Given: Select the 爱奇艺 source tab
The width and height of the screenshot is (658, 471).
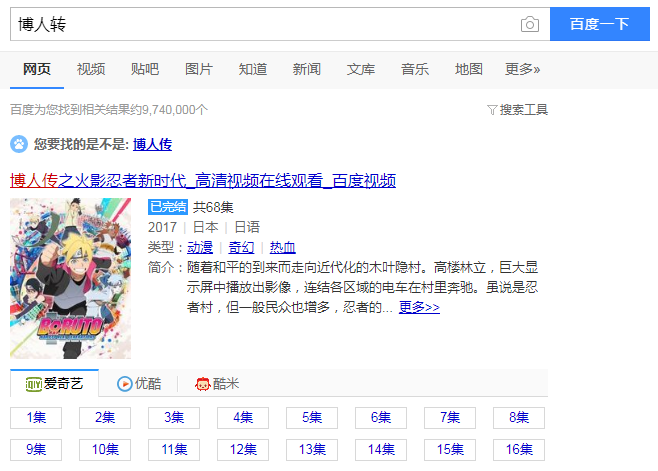Looking at the screenshot, I should click(55, 383).
